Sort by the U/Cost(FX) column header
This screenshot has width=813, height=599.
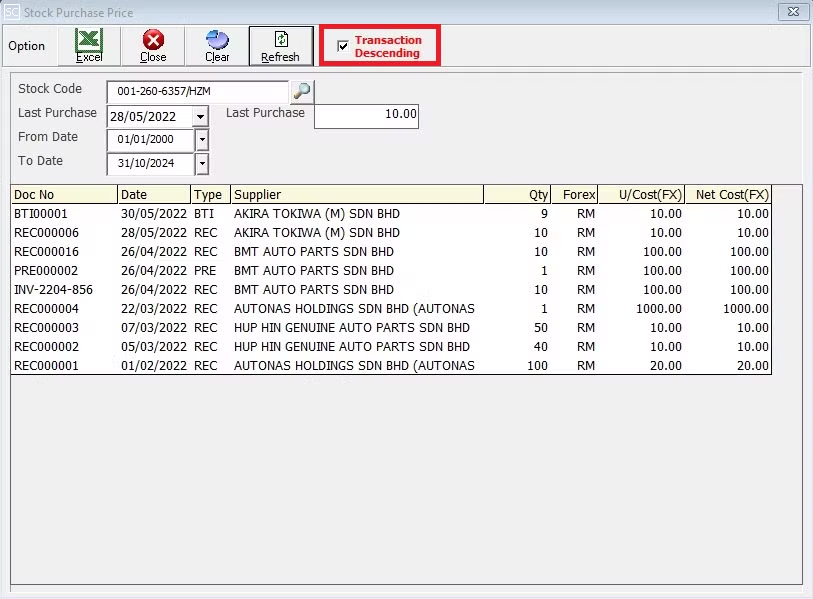click(x=641, y=194)
